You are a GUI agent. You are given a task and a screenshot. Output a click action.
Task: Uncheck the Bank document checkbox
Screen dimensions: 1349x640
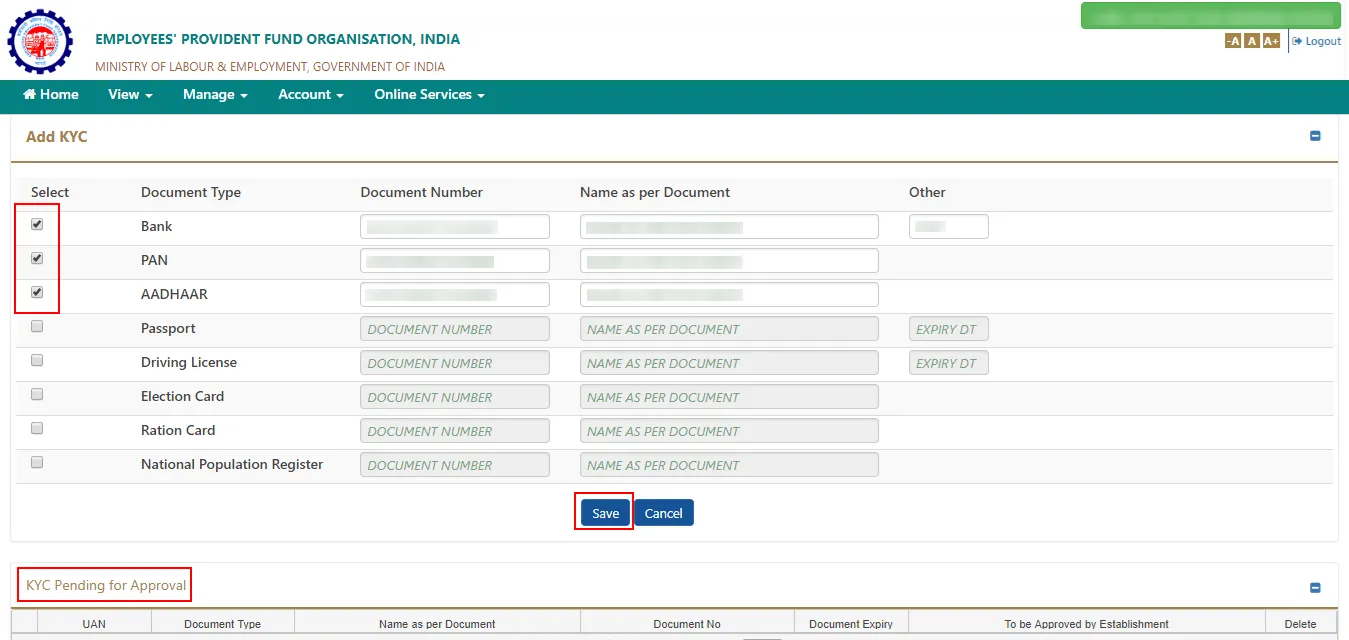tap(37, 225)
